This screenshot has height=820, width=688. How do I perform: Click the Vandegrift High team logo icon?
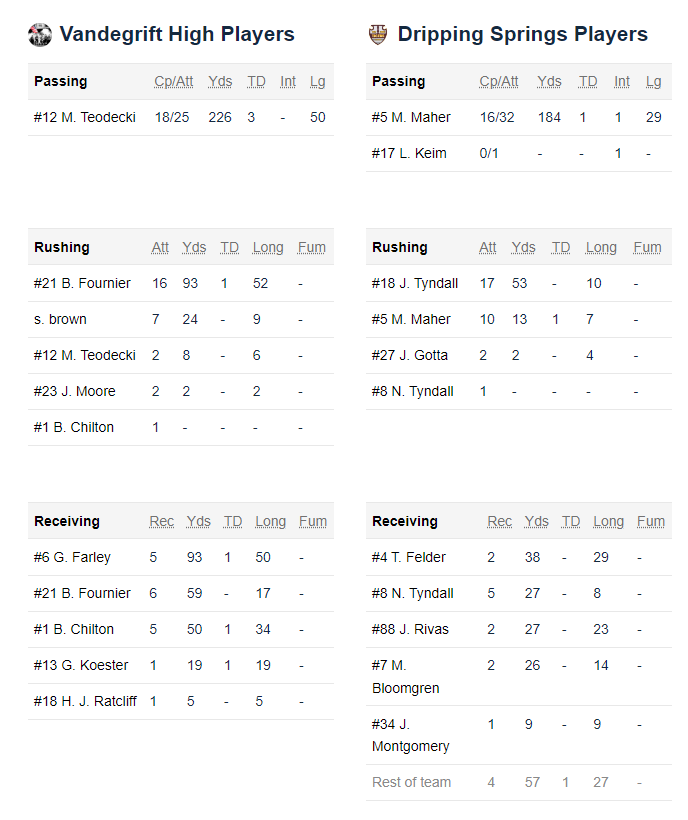pyautogui.click(x=40, y=35)
